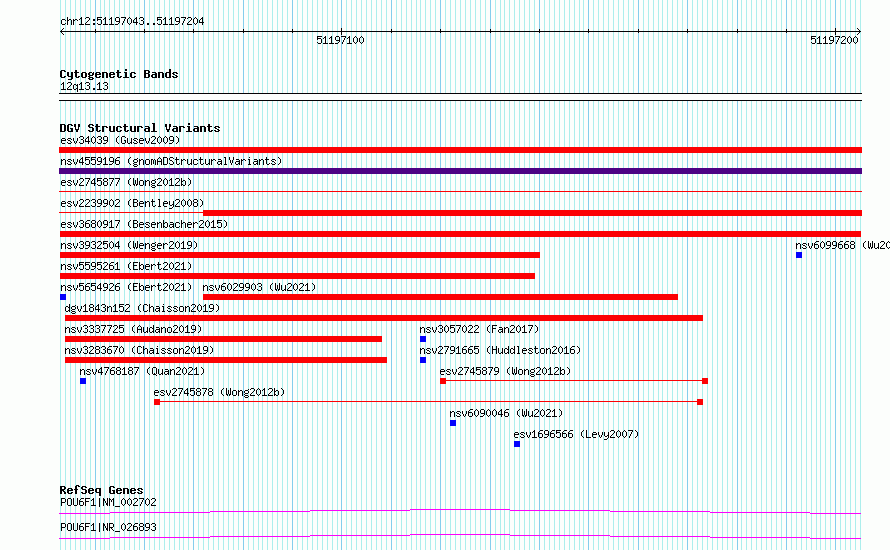Click the Cytogenetic Bands track heading
The height and width of the screenshot is (550, 890).
coord(119,74)
